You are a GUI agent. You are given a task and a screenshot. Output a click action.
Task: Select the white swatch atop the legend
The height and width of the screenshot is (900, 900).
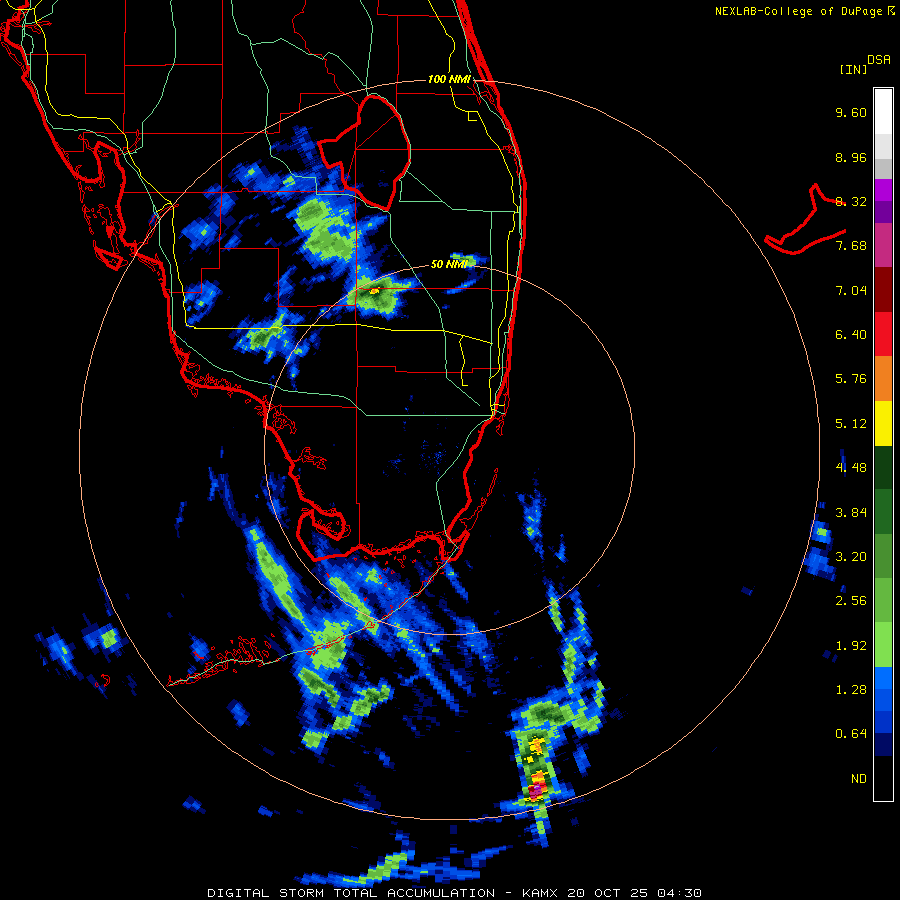pyautogui.click(x=883, y=112)
